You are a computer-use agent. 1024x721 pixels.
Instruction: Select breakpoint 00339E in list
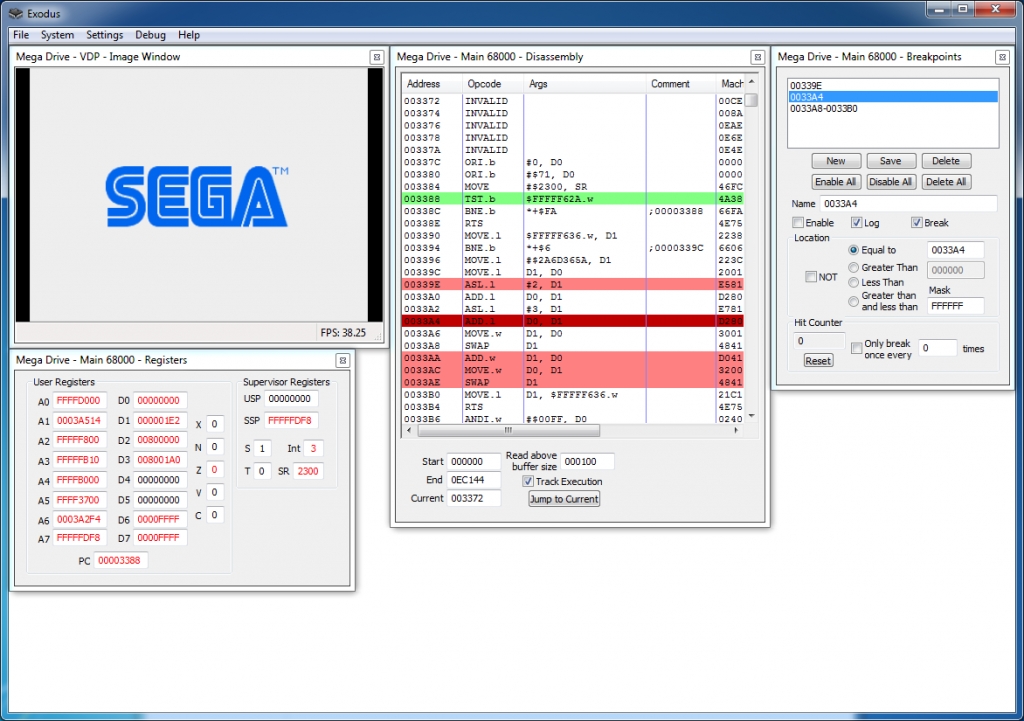click(x=893, y=86)
